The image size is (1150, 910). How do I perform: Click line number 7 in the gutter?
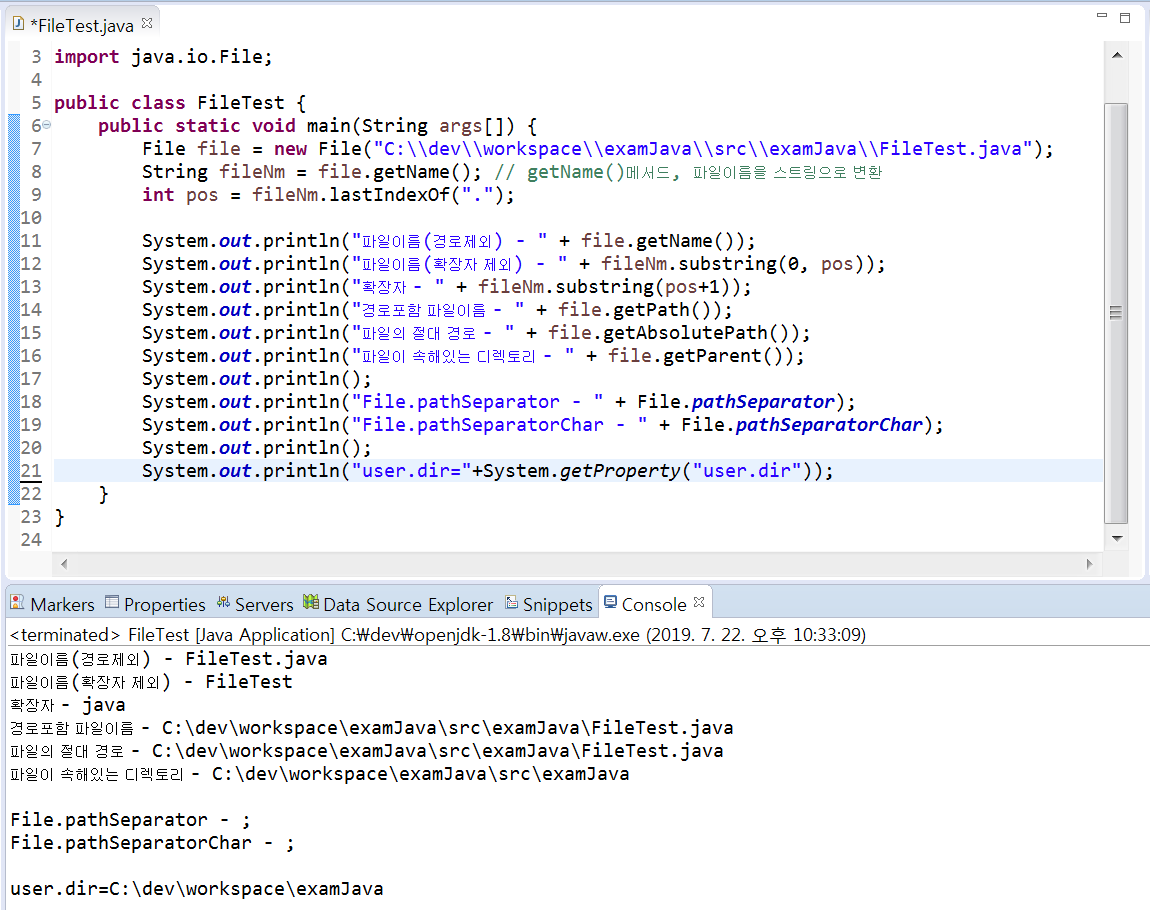(37, 149)
